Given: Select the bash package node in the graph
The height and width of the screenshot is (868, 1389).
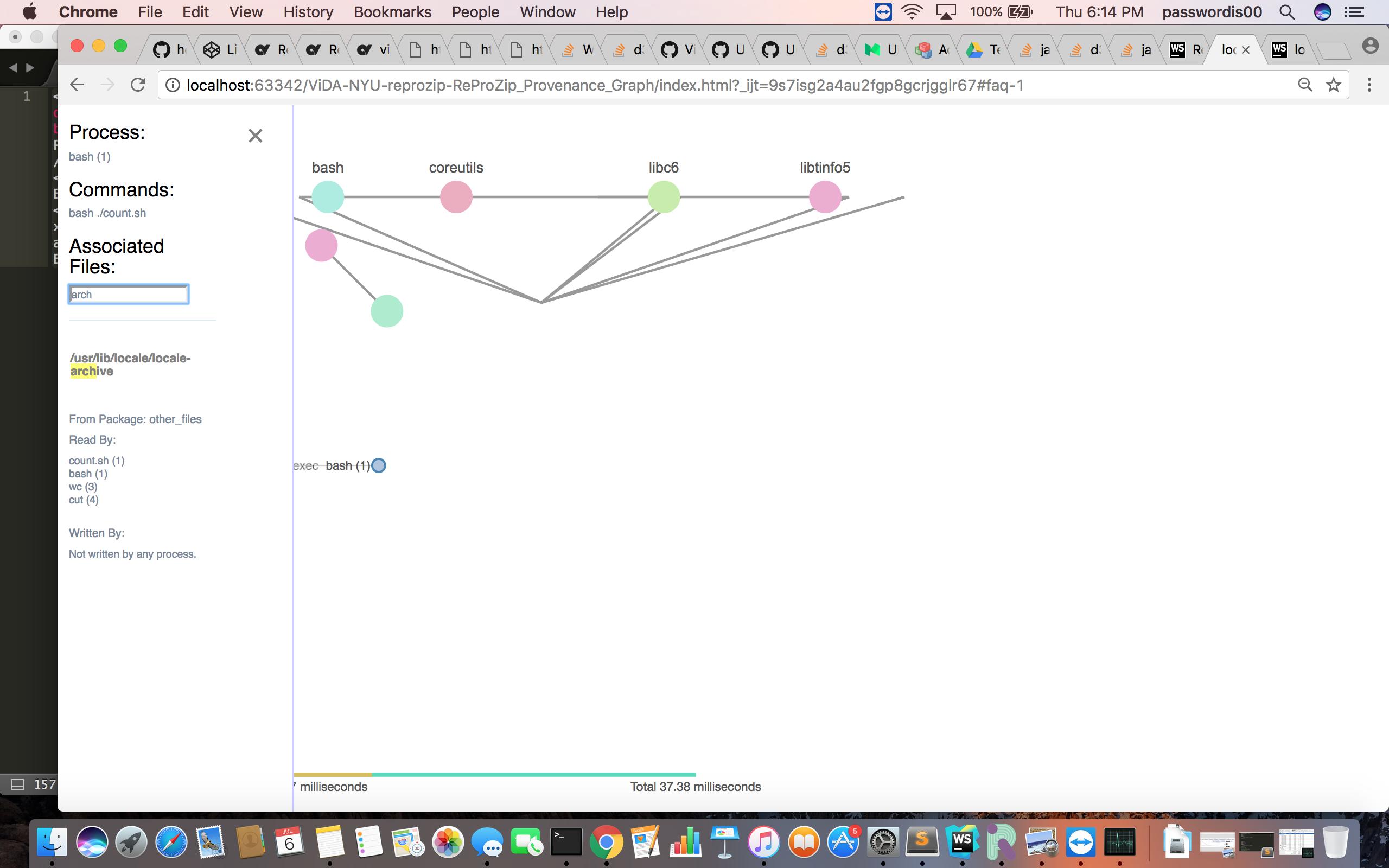Looking at the screenshot, I should [327, 196].
